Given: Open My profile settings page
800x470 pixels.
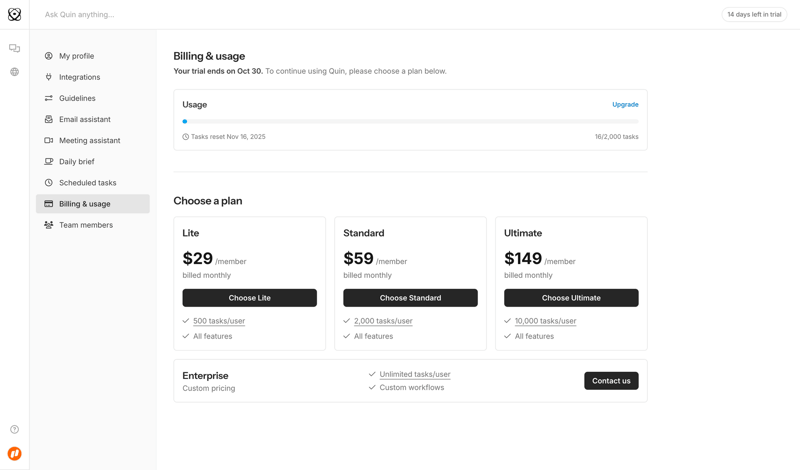Looking at the screenshot, I should (76, 56).
